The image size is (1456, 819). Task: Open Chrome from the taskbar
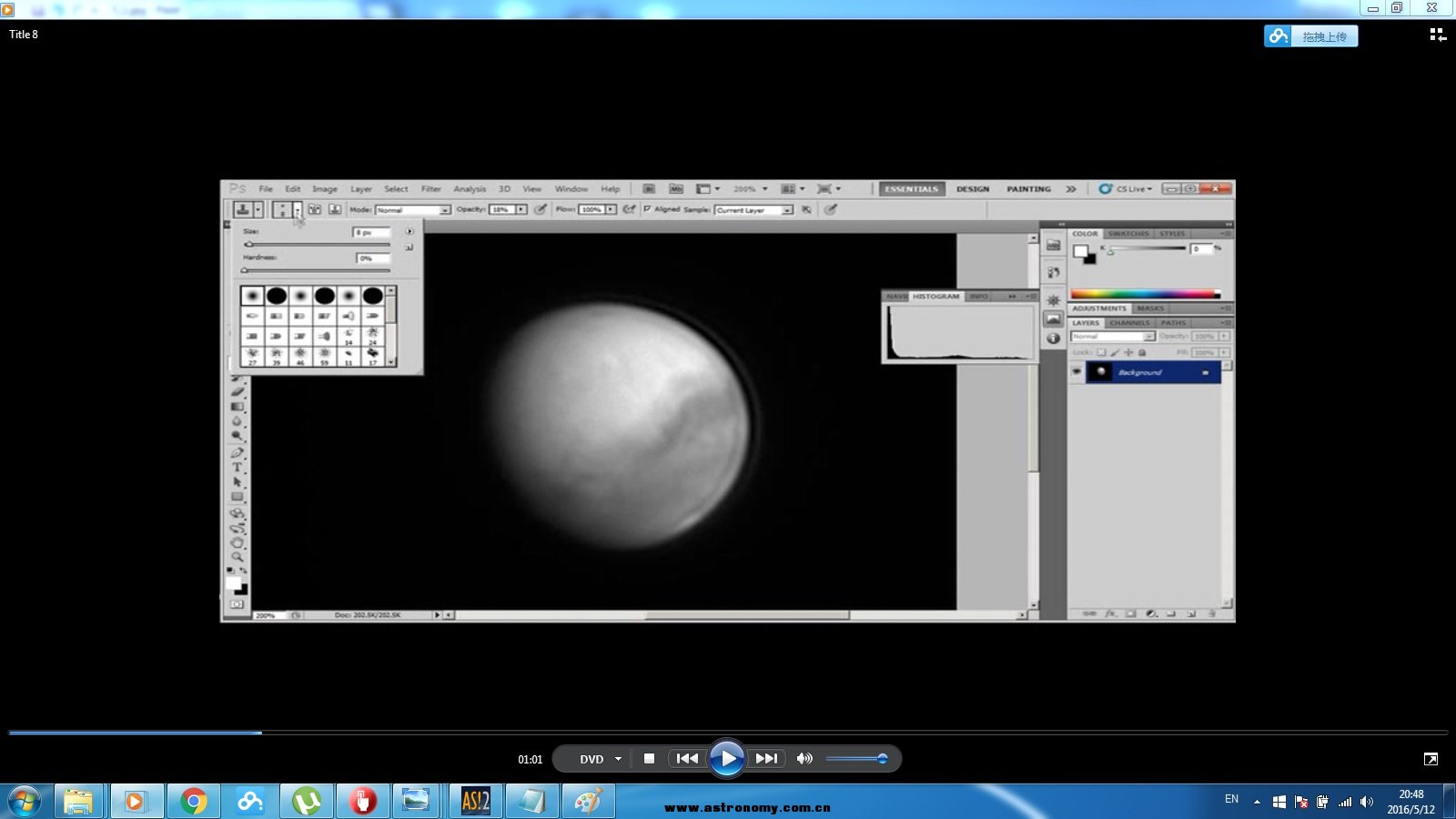click(193, 802)
